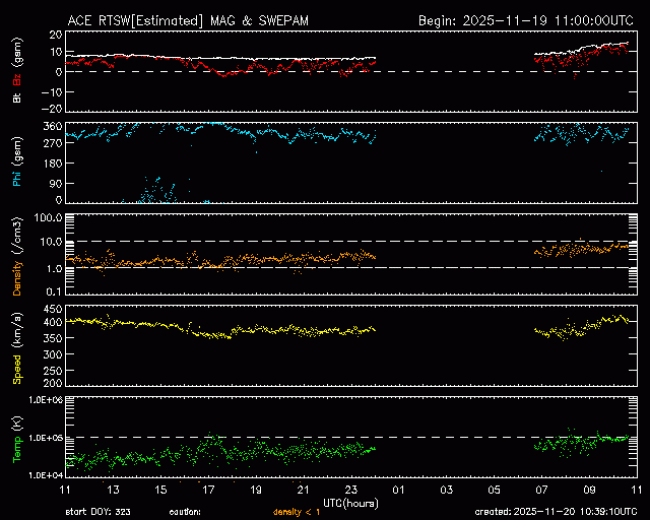Click the '09' hour label on the time axis

click(589, 490)
